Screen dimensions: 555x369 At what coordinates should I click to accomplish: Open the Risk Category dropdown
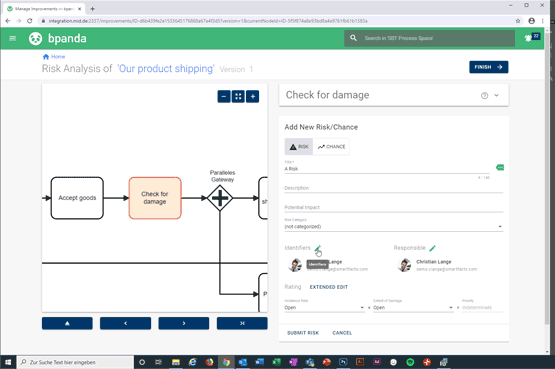[x=394, y=226]
